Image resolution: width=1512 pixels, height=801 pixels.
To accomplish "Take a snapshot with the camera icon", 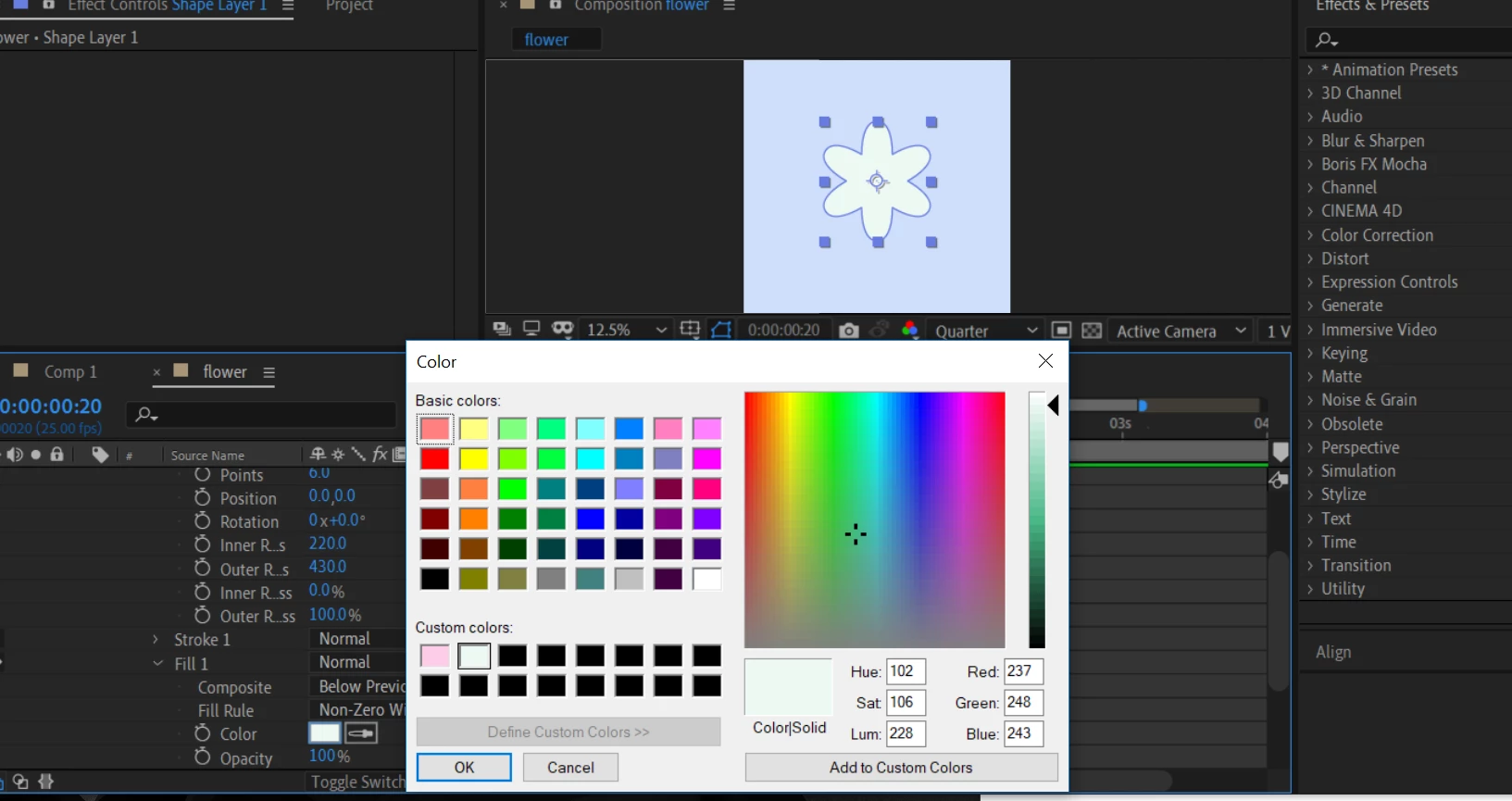I will pyautogui.click(x=848, y=331).
